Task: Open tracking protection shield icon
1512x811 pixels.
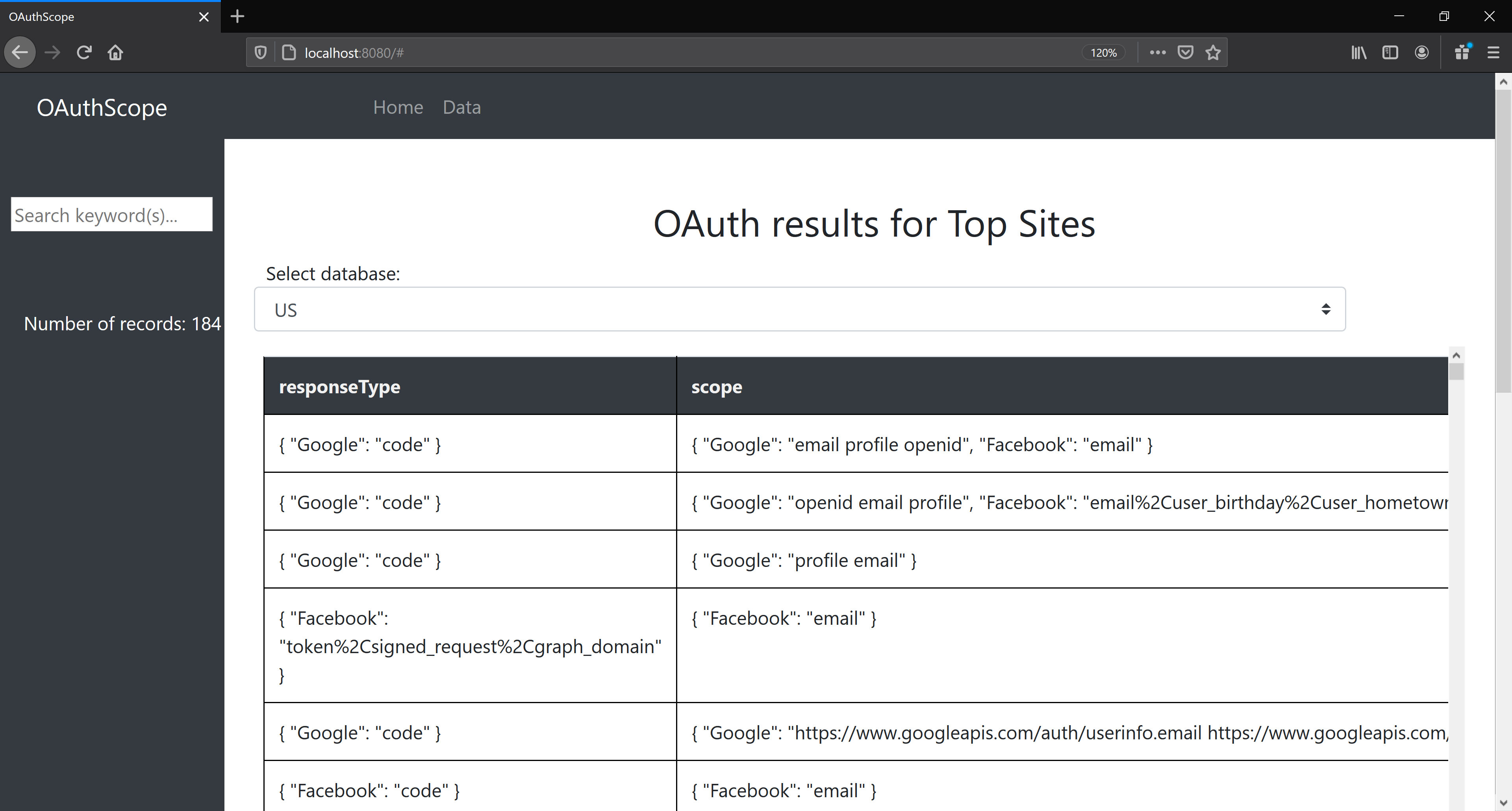Action: (261, 53)
